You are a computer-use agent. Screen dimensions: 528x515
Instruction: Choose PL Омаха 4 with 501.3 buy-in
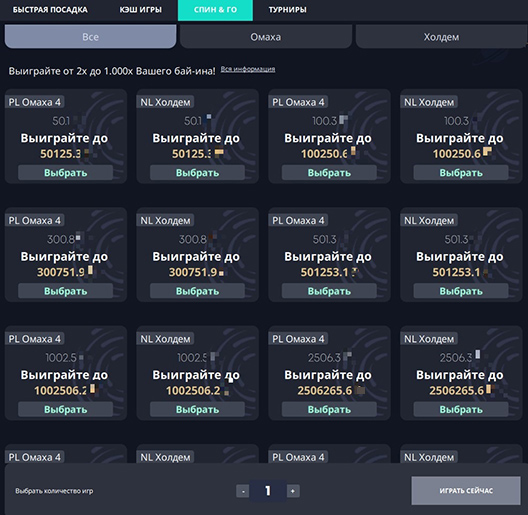click(329, 291)
